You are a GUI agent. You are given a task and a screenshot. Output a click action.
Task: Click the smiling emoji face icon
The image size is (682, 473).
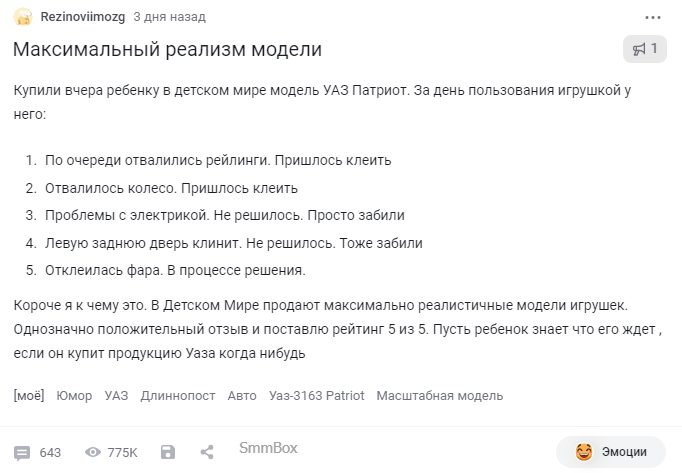pyautogui.click(x=584, y=452)
